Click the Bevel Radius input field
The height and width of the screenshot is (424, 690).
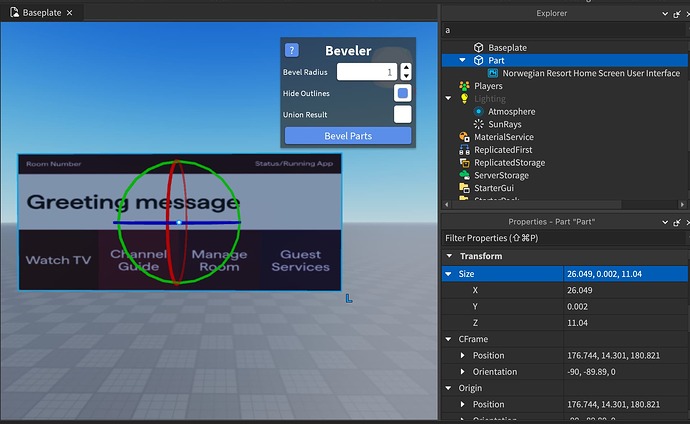pos(367,72)
